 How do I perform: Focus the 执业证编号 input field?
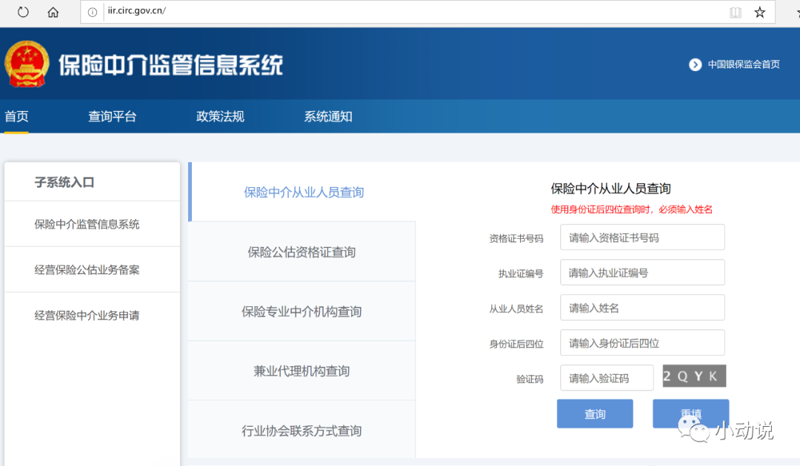(642, 273)
